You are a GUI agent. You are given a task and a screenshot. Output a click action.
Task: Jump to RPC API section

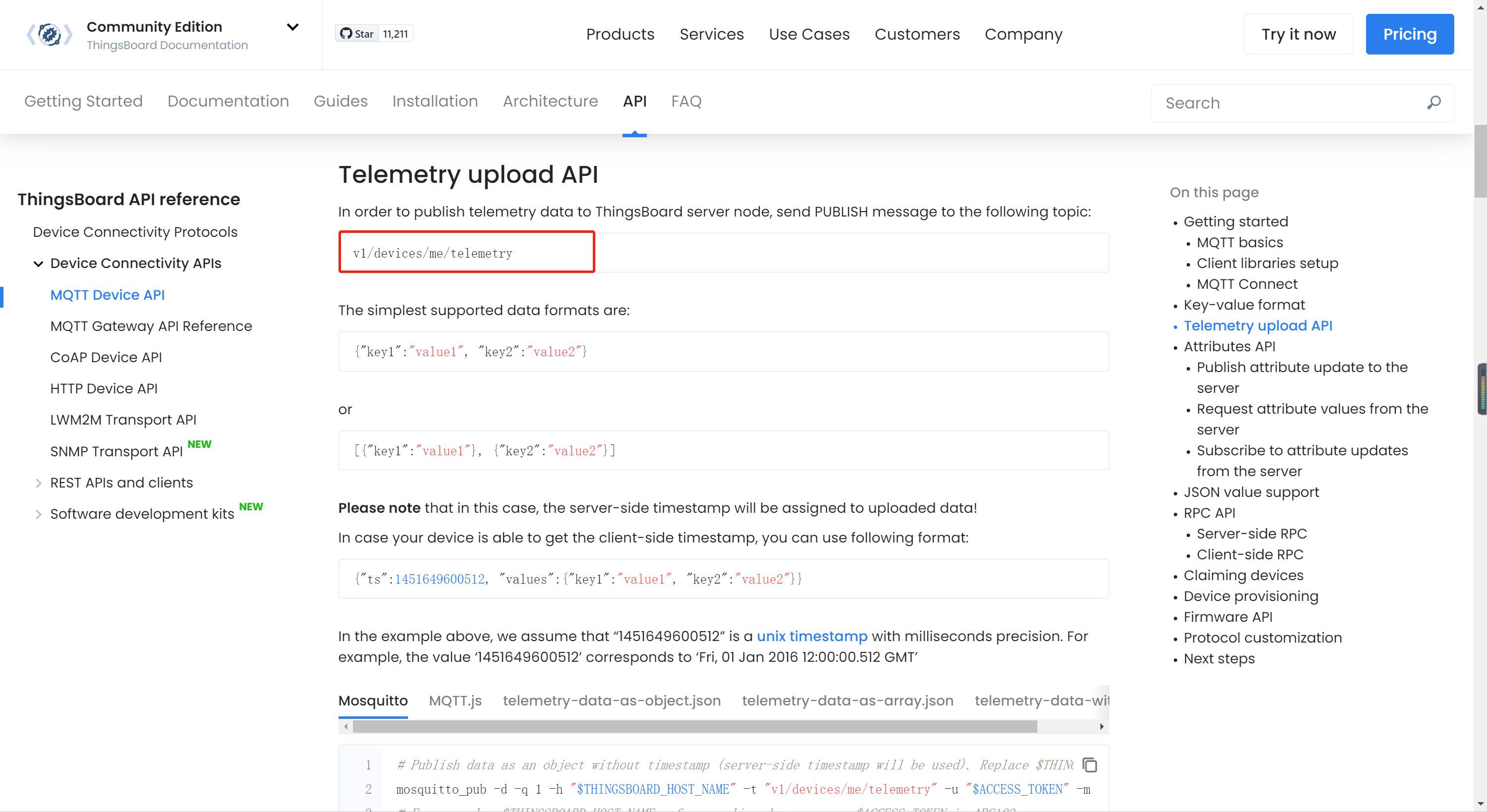coord(1209,513)
